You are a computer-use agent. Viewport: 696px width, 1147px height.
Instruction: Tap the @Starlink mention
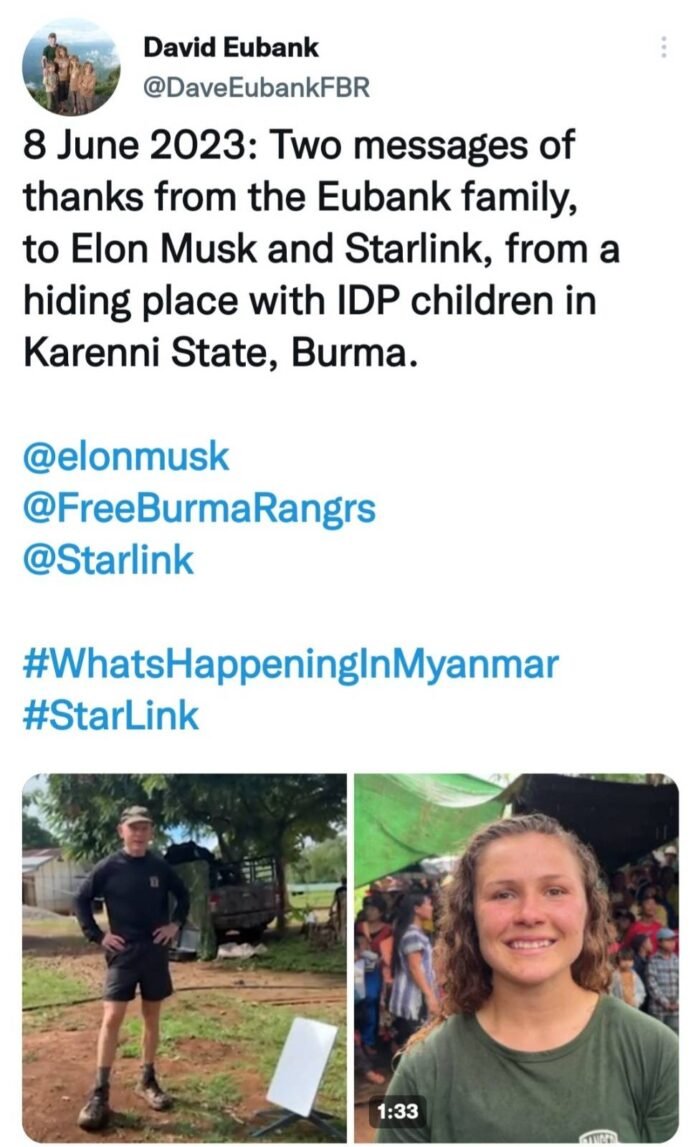[x=108, y=560]
